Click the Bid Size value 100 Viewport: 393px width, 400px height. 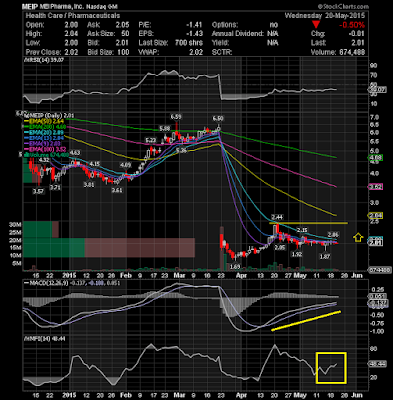tap(123, 52)
